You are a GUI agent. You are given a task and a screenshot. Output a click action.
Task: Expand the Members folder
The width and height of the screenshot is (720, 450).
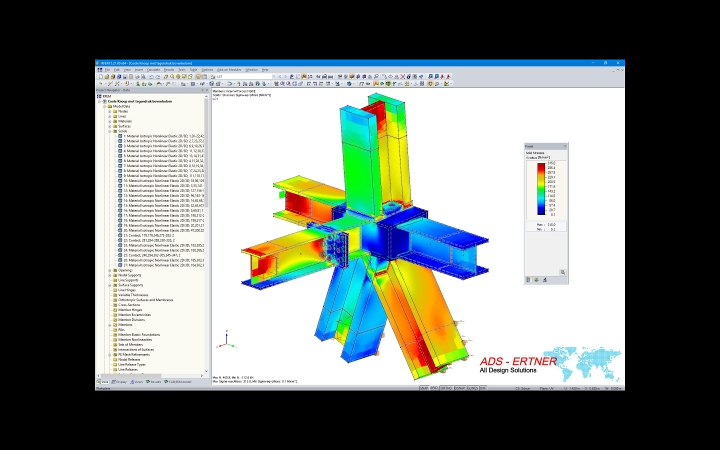[x=110, y=325]
